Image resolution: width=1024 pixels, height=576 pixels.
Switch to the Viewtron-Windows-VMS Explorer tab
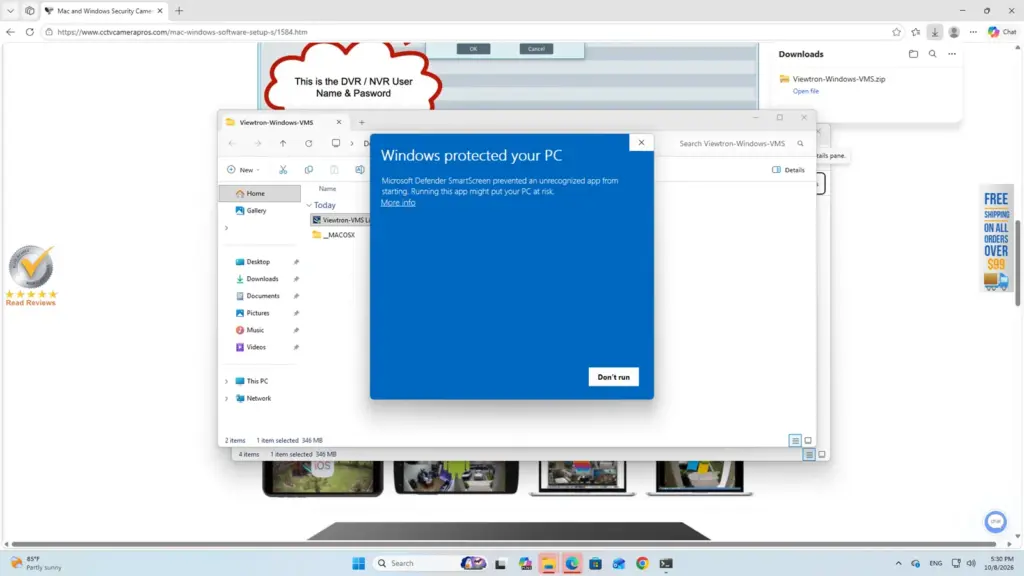pos(276,122)
